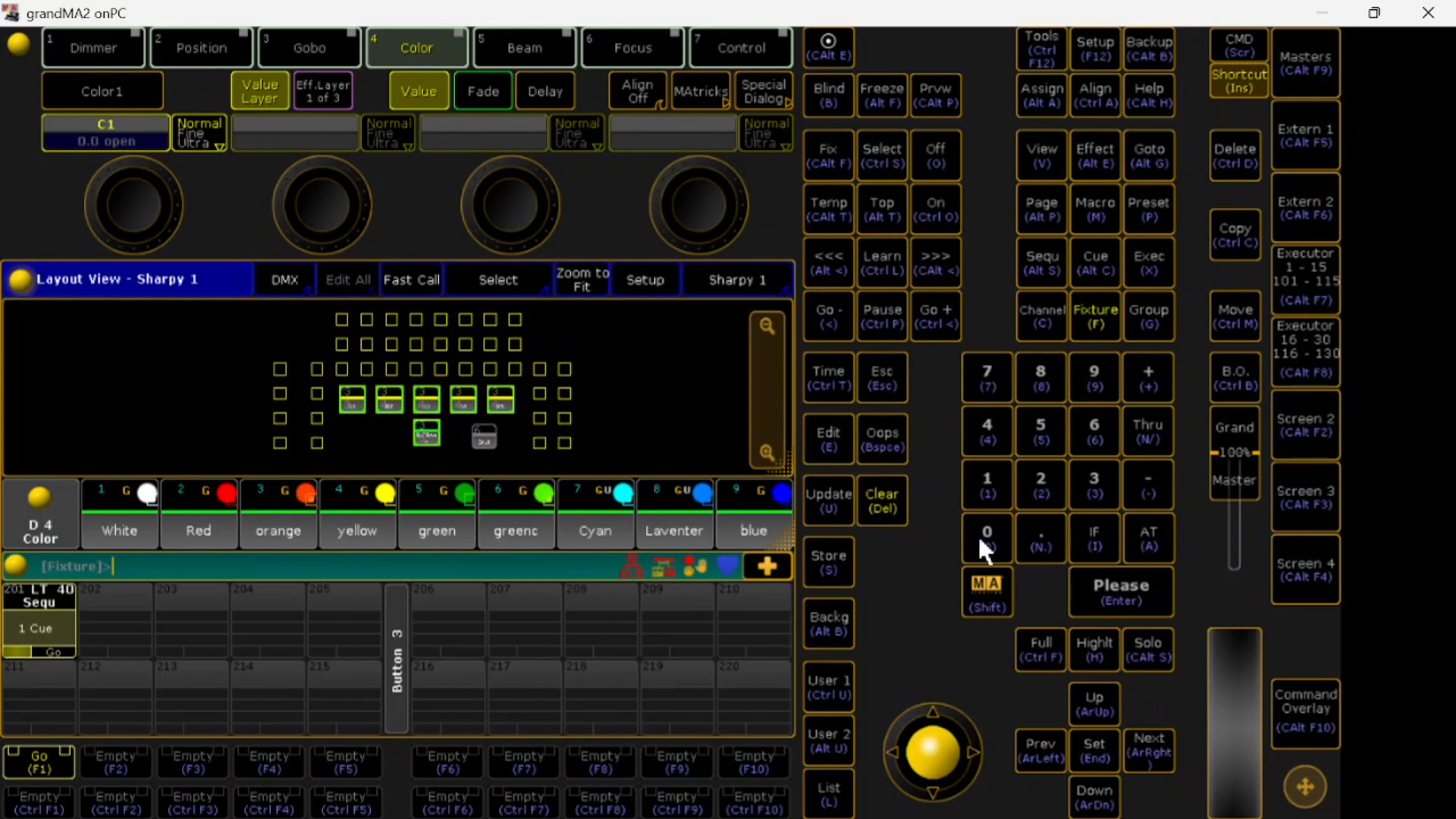The height and width of the screenshot is (819, 1456).
Task: Click Go (F1) executor button
Action: coord(39,762)
